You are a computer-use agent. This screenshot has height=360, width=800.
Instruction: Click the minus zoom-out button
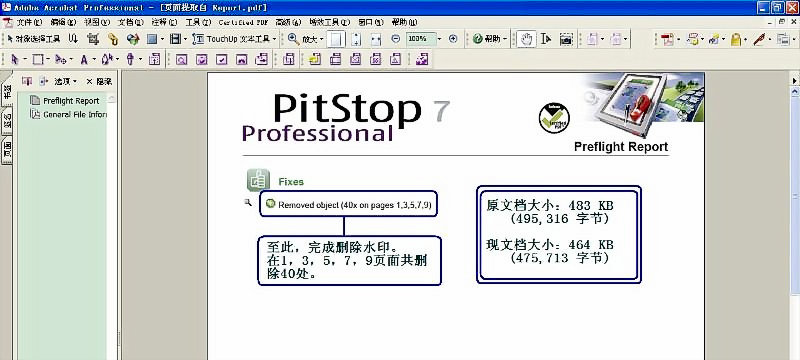click(395, 39)
